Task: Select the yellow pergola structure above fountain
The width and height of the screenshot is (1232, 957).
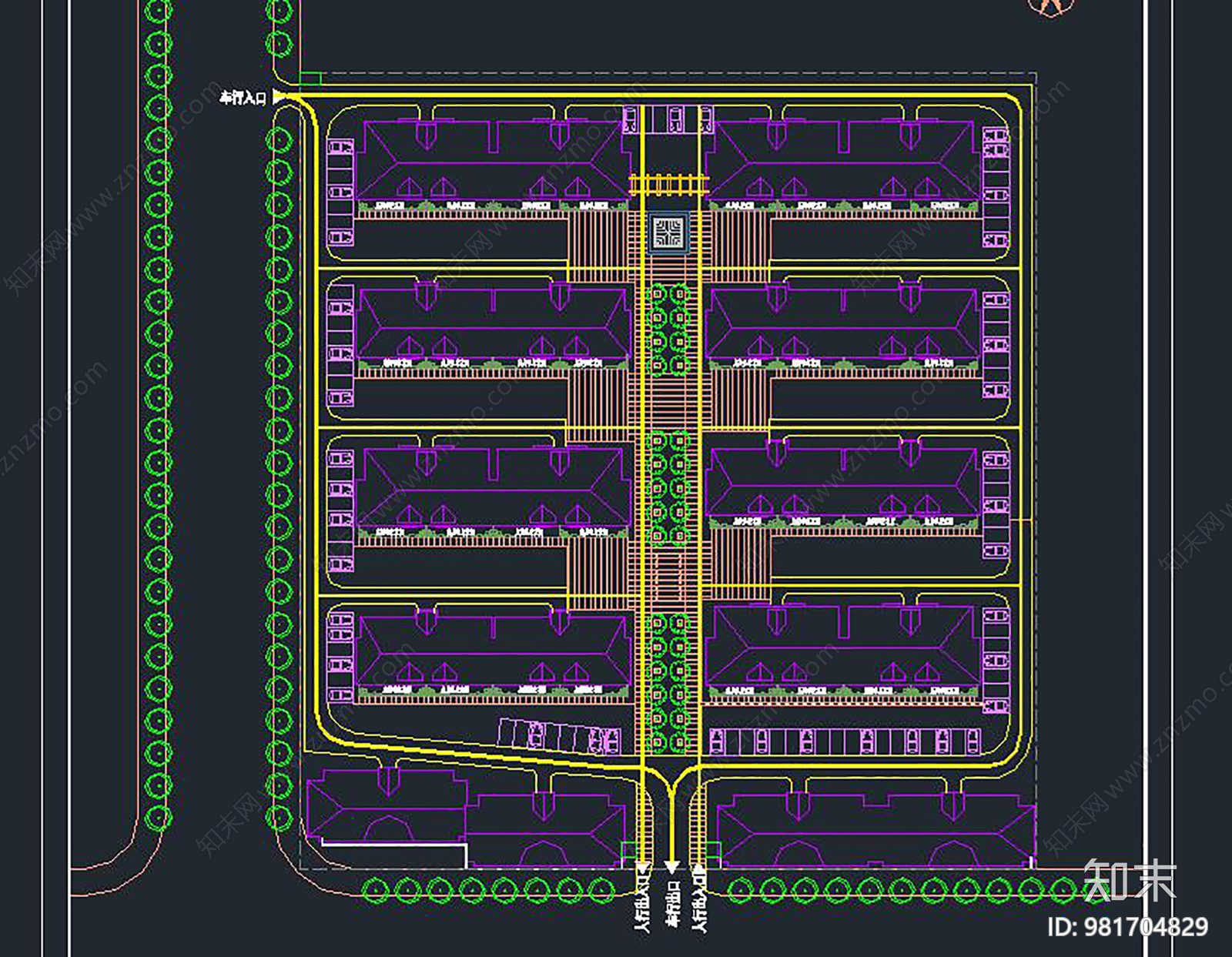Action: click(x=668, y=185)
